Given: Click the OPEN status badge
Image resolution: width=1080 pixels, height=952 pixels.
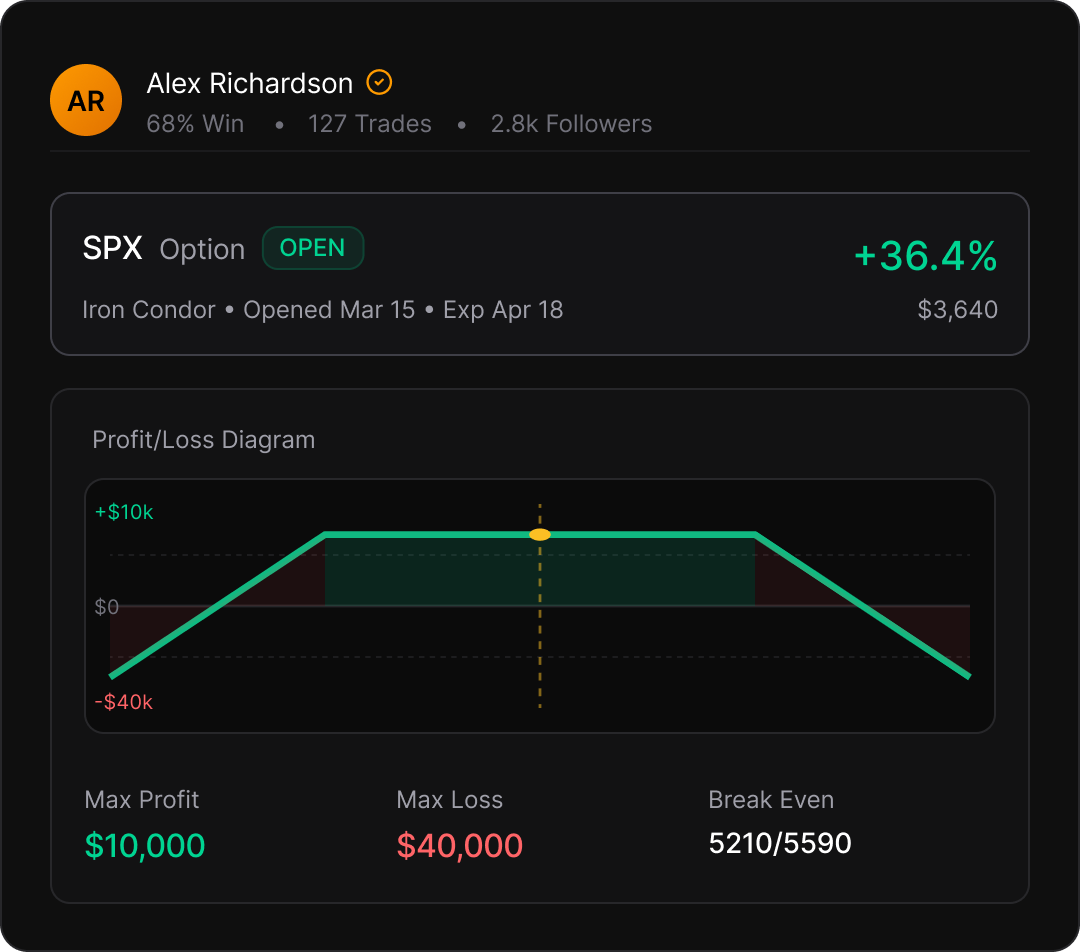Looking at the screenshot, I should point(313,248).
